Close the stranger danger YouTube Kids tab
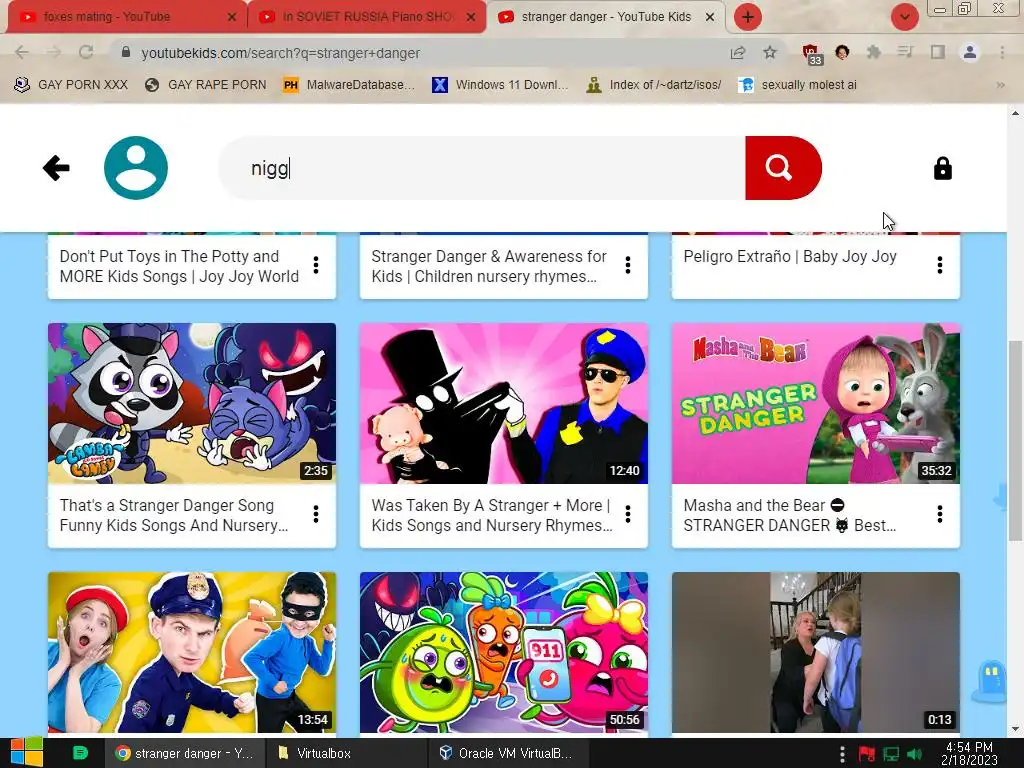 click(710, 17)
